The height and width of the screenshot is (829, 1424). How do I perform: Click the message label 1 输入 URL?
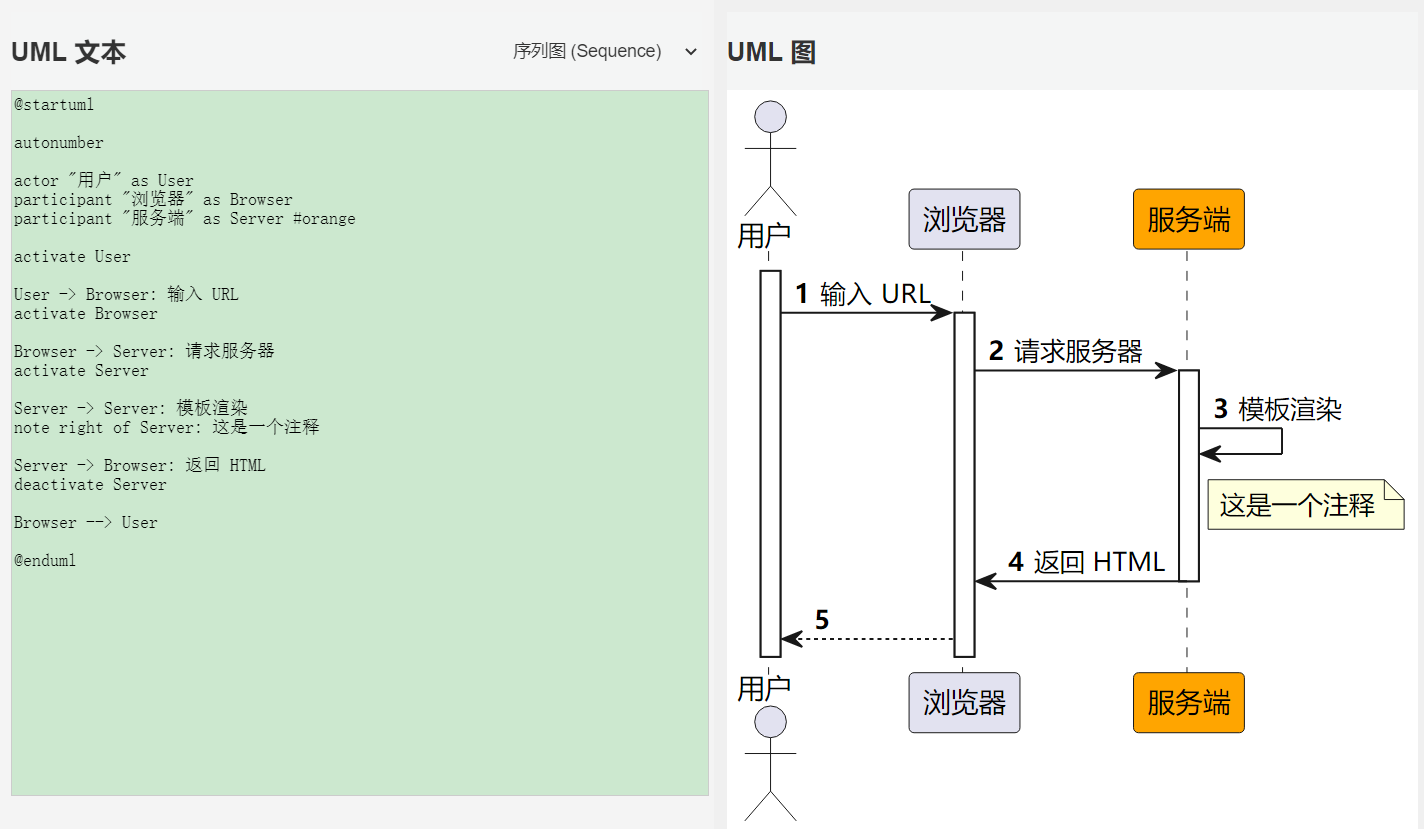coord(862,294)
